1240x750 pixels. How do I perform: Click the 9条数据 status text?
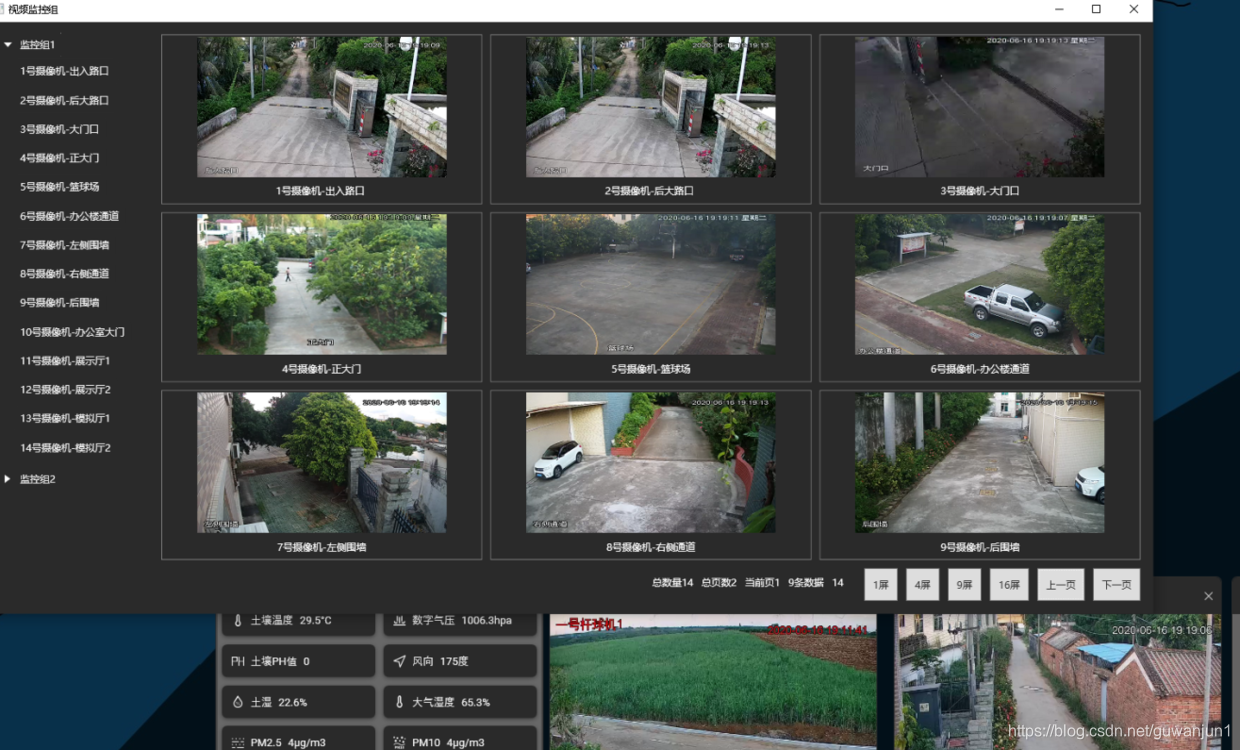pos(806,583)
